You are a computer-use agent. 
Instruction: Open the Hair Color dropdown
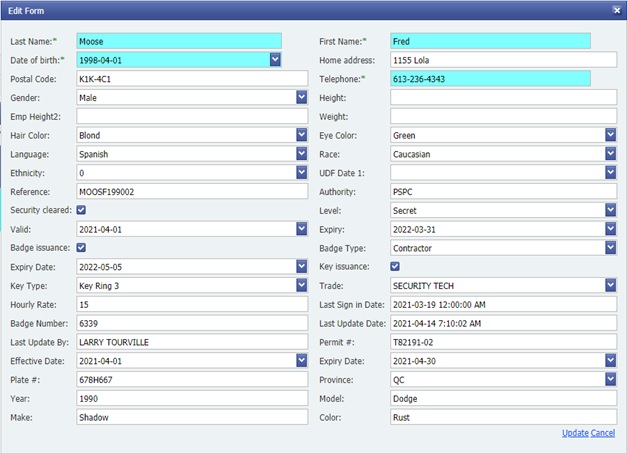coord(301,135)
